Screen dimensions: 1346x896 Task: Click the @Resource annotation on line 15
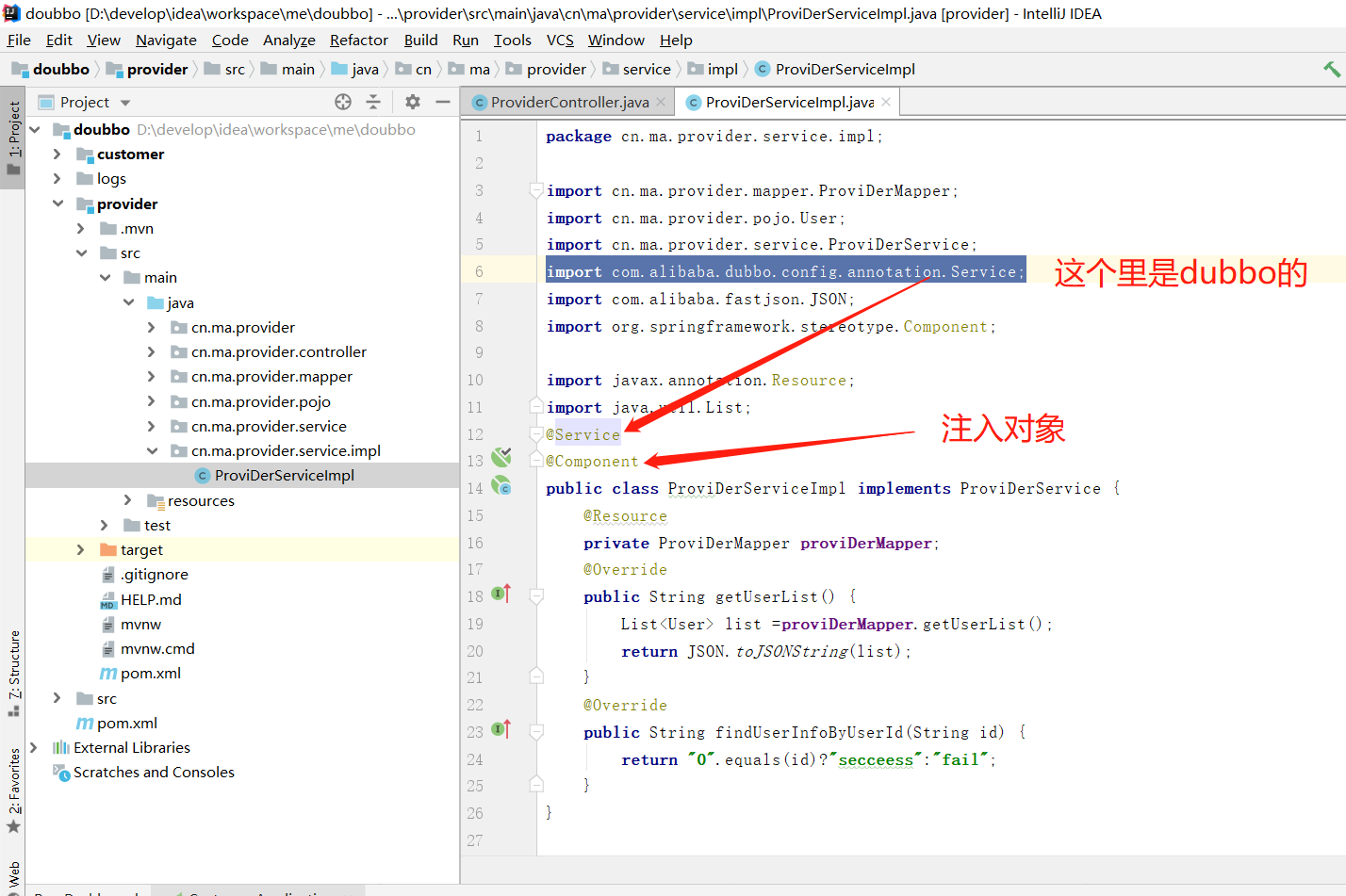point(625,515)
